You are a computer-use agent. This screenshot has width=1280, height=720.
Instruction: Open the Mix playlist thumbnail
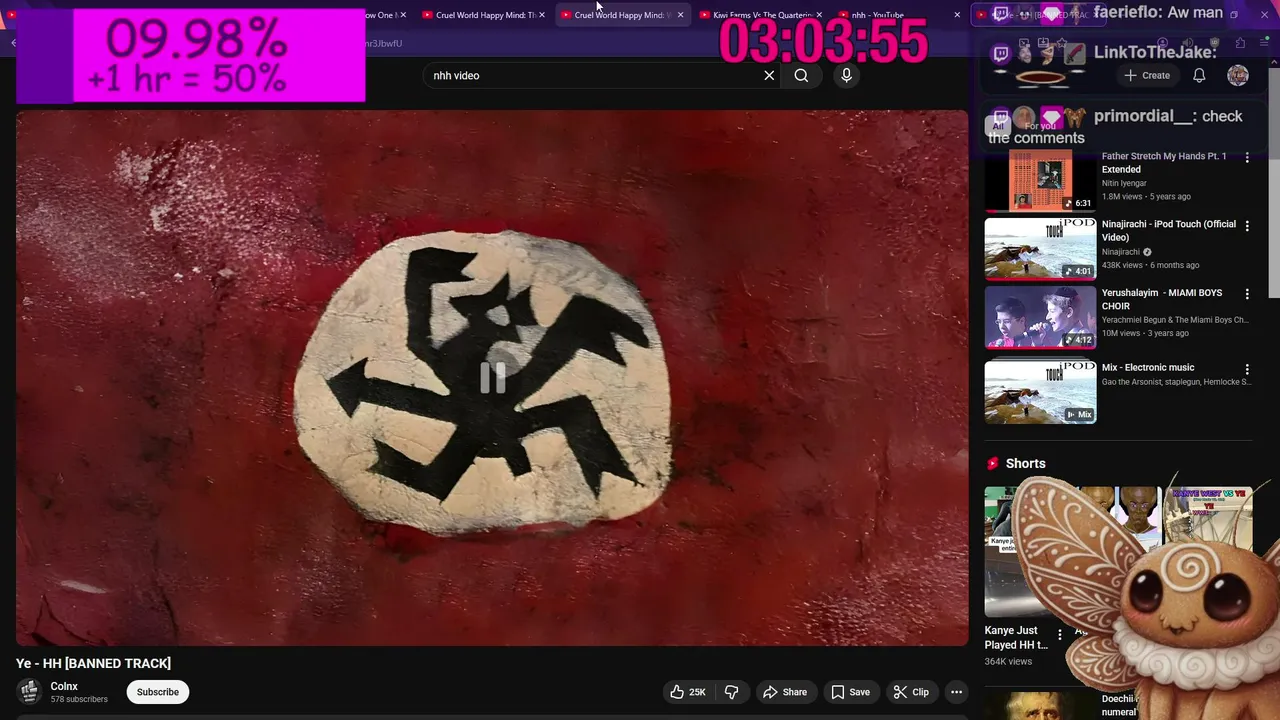pyautogui.click(x=1040, y=392)
